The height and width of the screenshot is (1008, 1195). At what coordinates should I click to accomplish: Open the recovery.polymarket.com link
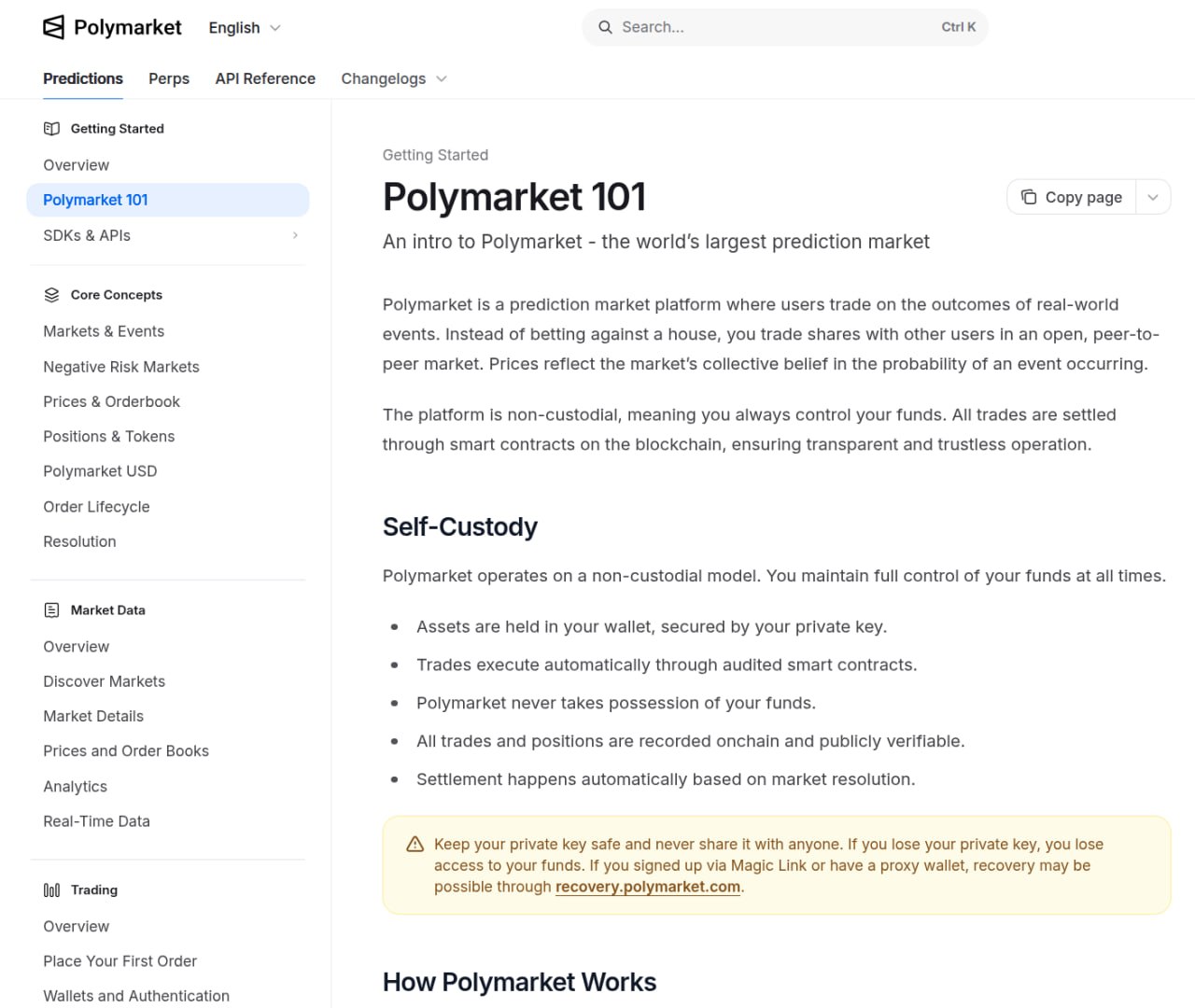click(x=648, y=887)
